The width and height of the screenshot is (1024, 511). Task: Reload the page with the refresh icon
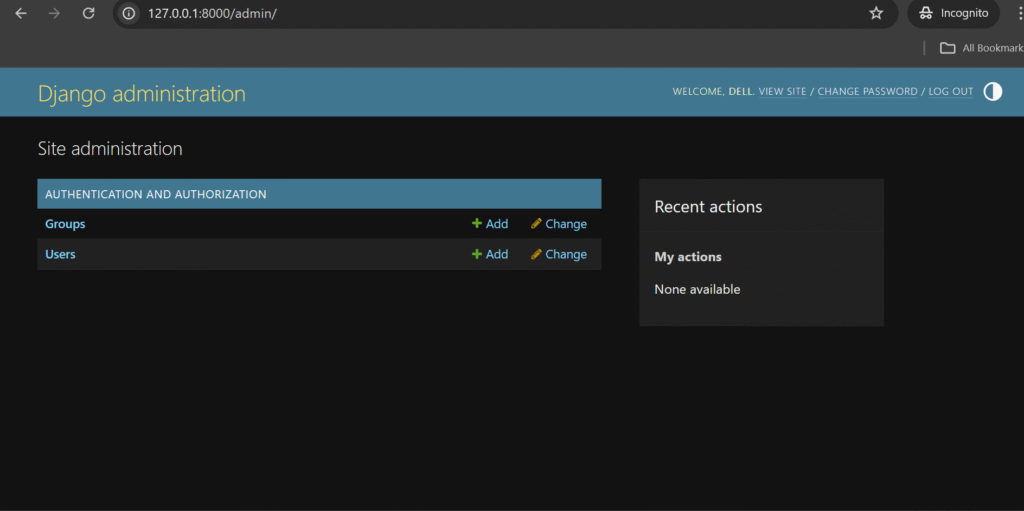click(88, 13)
